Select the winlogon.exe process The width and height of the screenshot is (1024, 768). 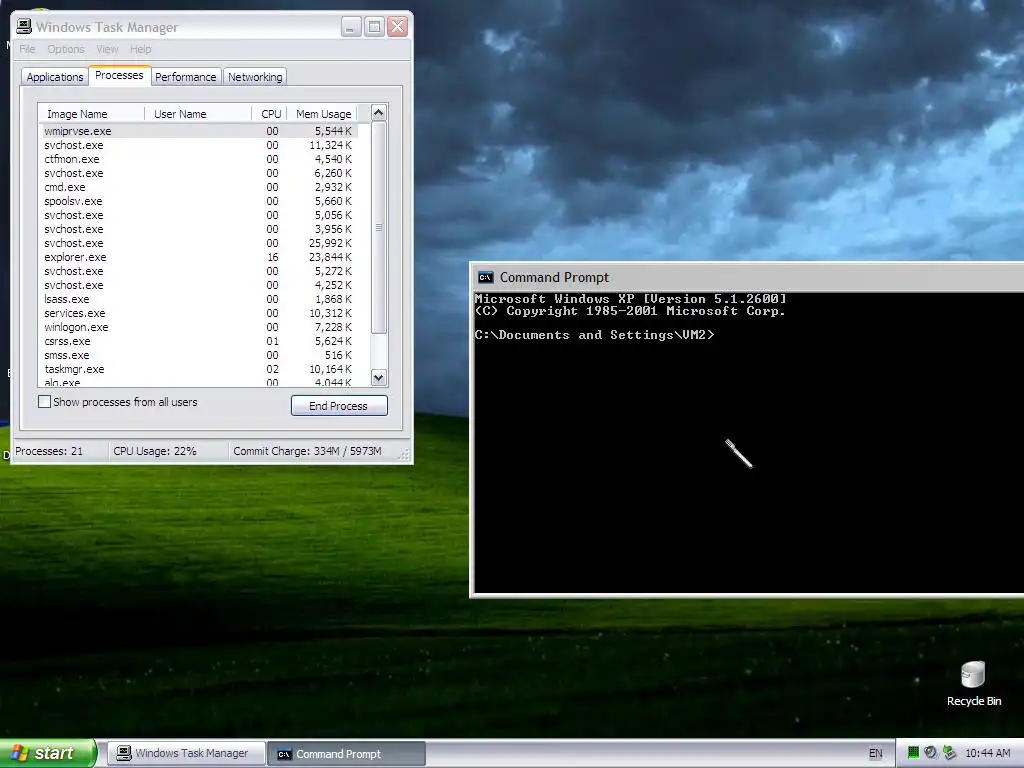click(x=199, y=327)
